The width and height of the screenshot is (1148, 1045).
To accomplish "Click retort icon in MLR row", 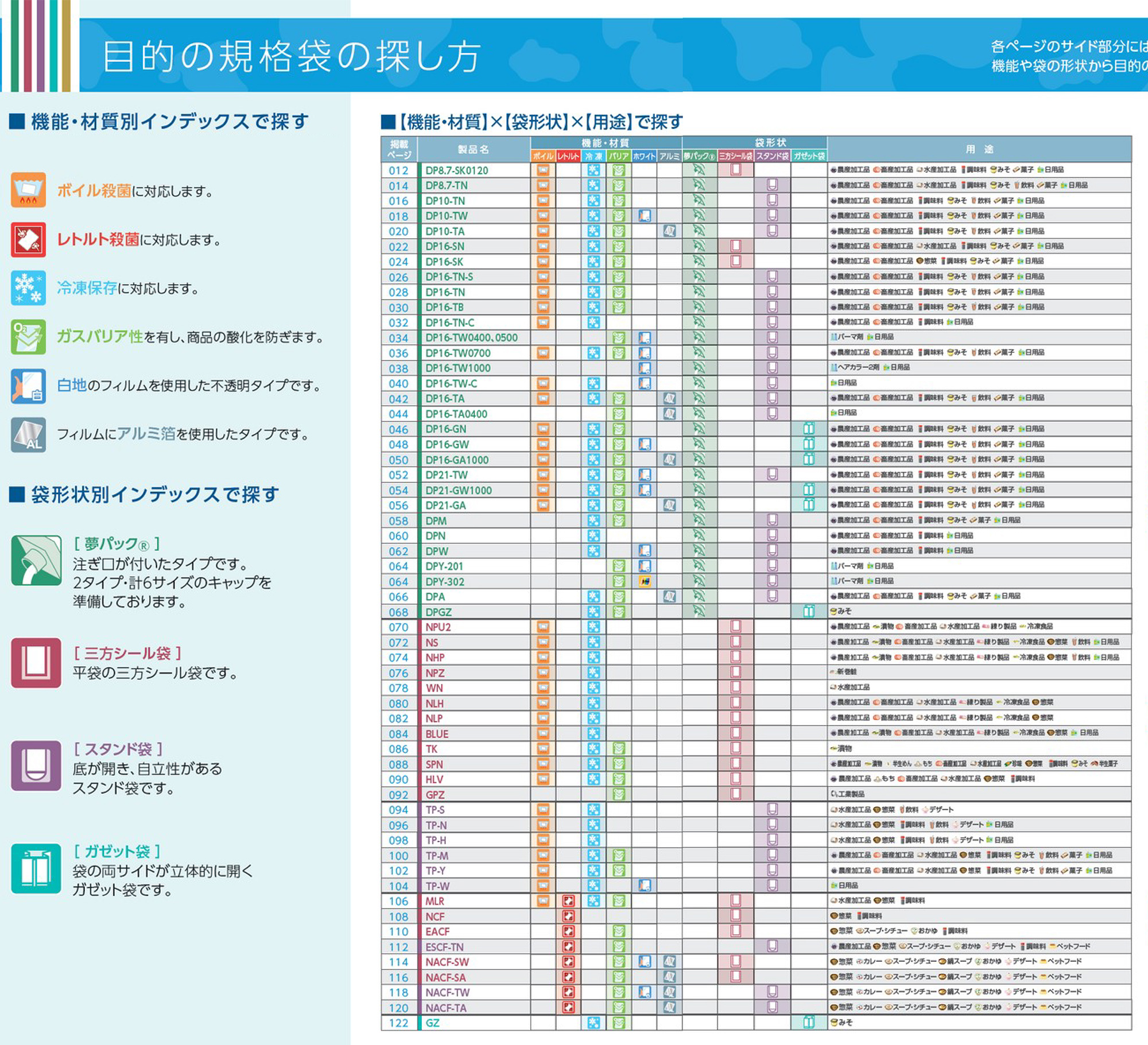I will [568, 901].
